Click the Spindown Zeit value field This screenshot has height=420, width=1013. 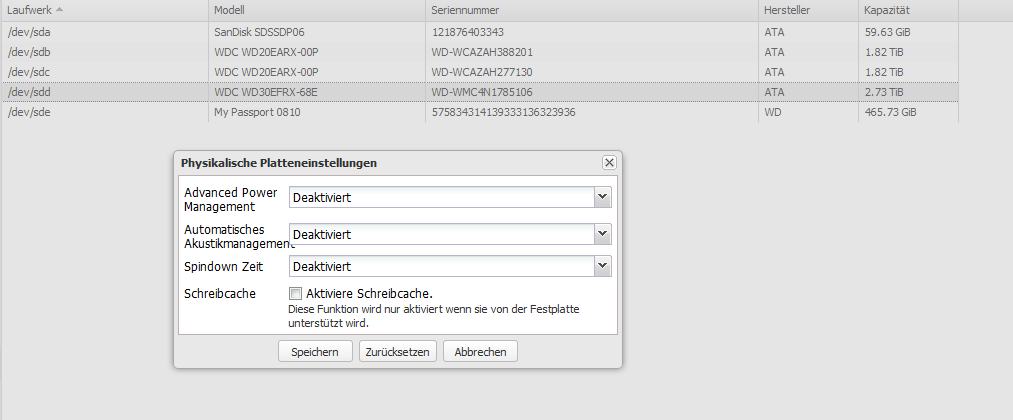(x=442, y=266)
